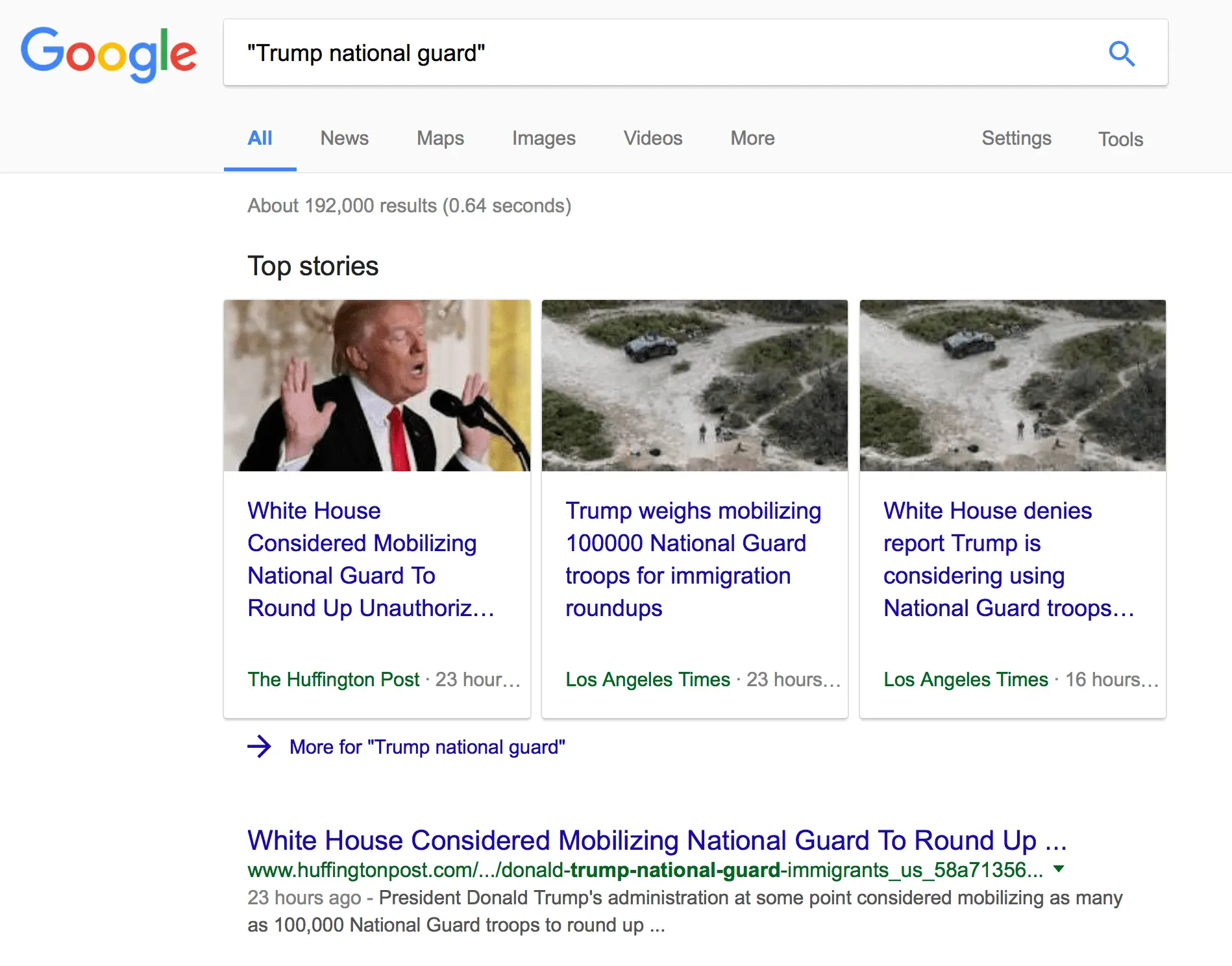Open the More menu
This screenshot has height=966, width=1232.
pyautogui.click(x=752, y=138)
